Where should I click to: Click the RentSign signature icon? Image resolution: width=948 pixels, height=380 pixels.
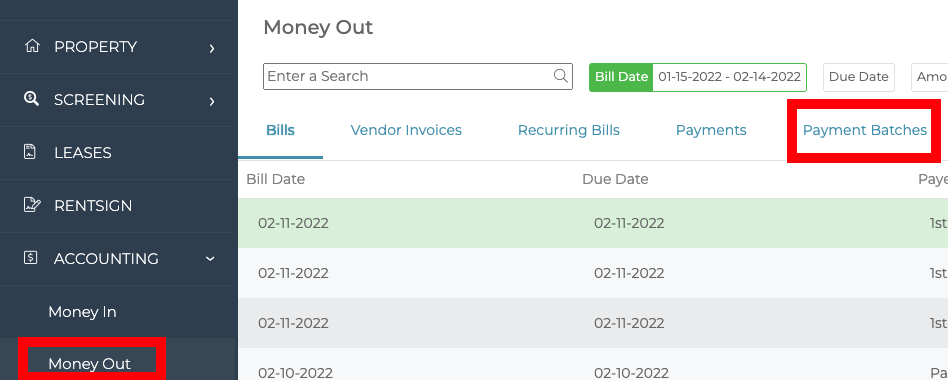32,205
